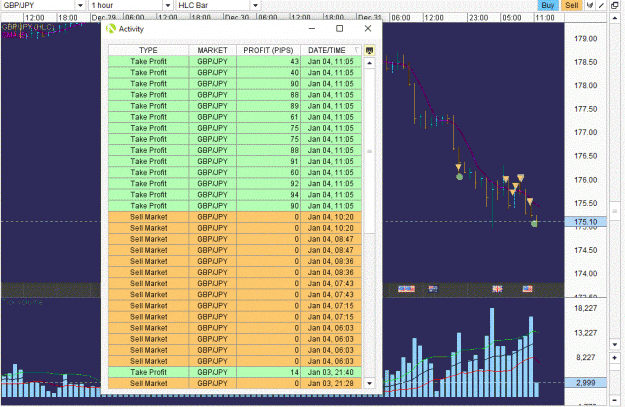The height and width of the screenshot is (407, 625).
Task: Select Take Profit row with 89 pips
Action: 235,106
